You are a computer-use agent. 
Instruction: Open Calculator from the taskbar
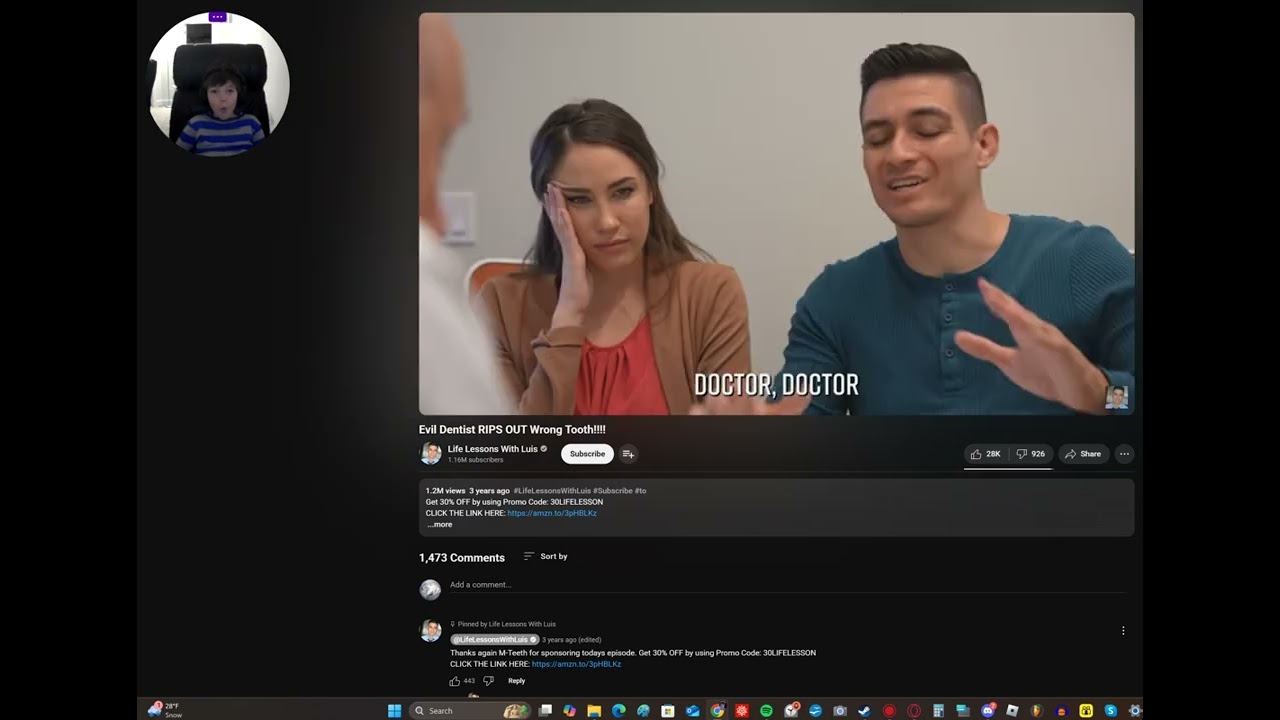[938, 710]
